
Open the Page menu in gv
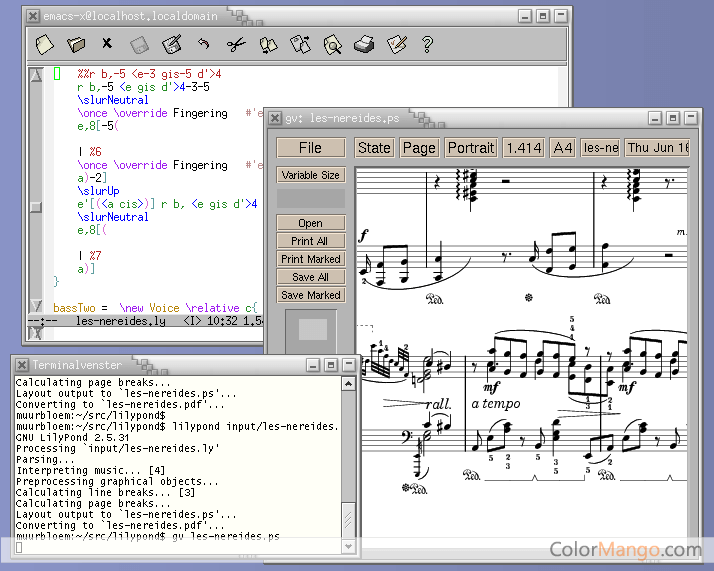tap(419, 148)
